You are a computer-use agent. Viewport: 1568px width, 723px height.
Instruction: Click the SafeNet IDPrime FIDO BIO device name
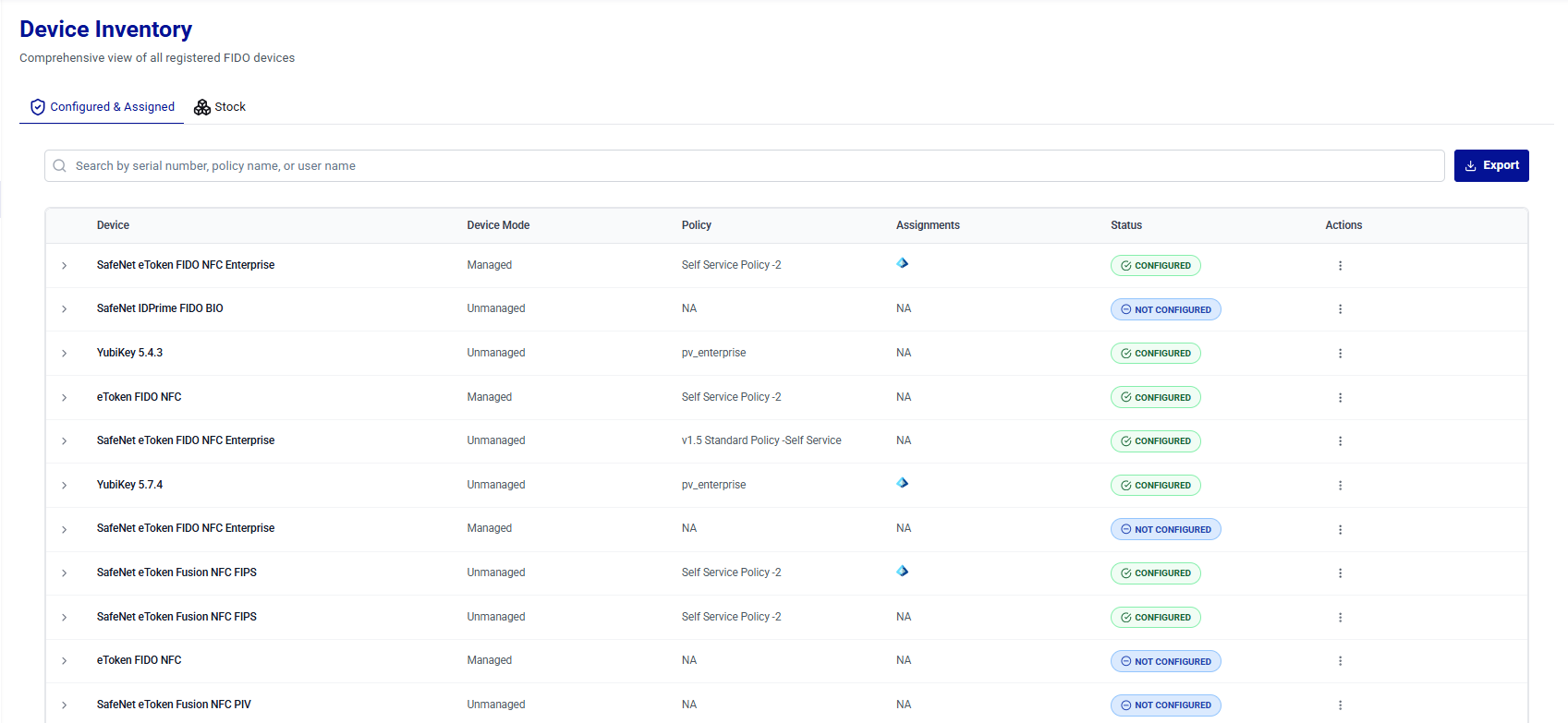pos(160,308)
